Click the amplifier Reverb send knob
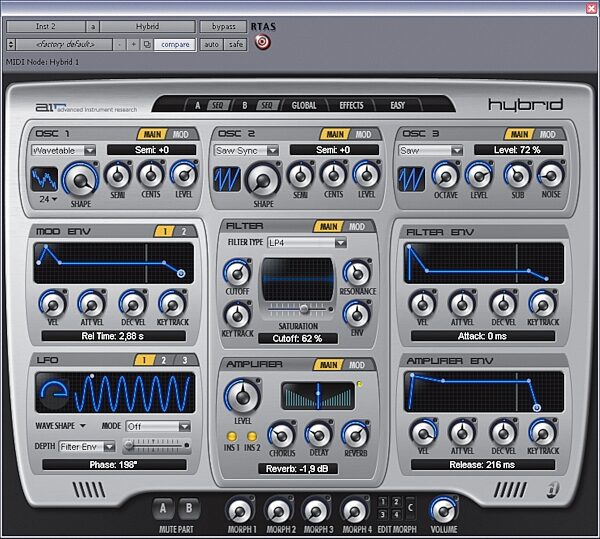The image size is (600, 539). pyautogui.click(x=355, y=435)
